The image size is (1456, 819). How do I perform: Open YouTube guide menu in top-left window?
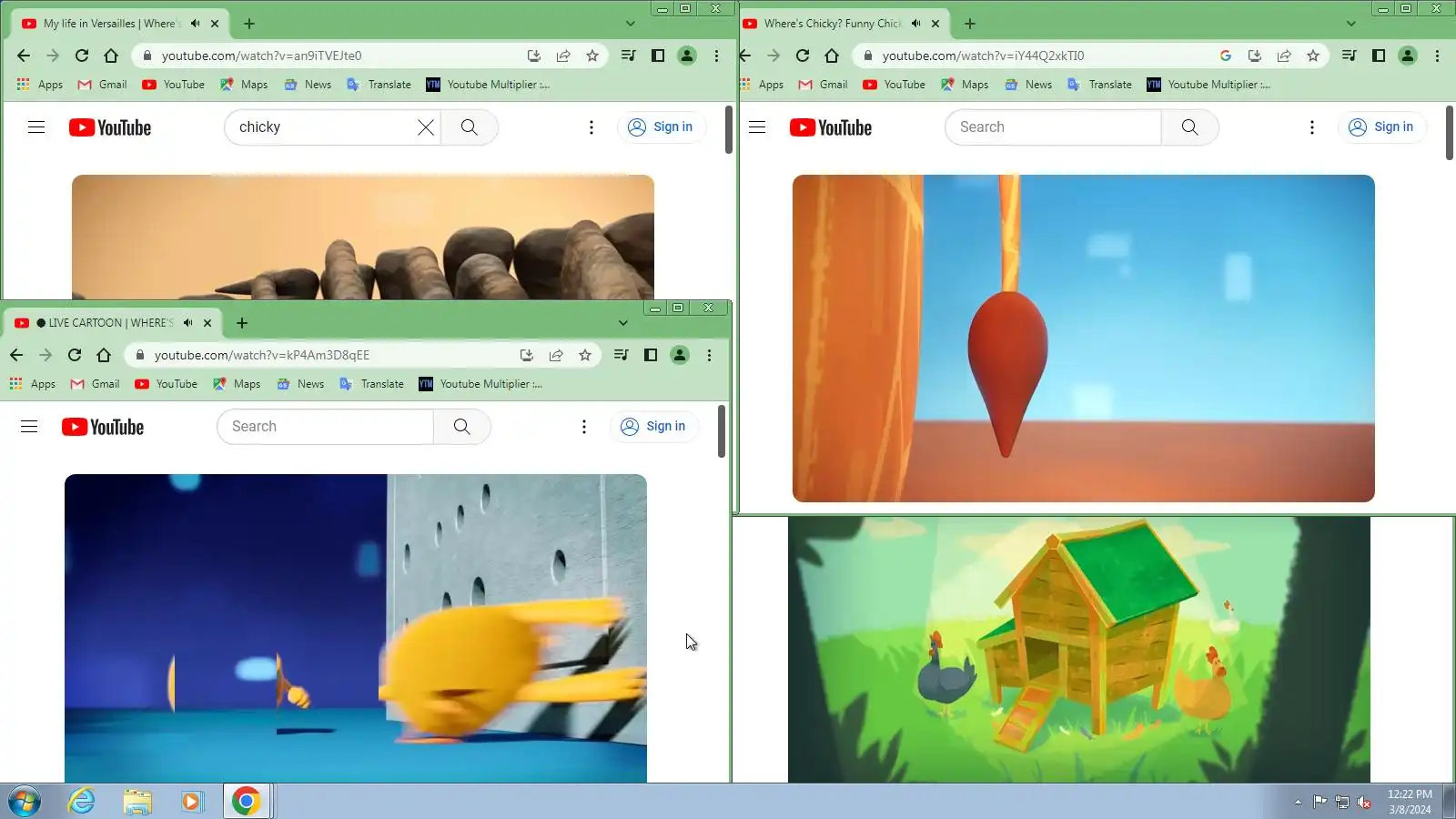click(36, 127)
